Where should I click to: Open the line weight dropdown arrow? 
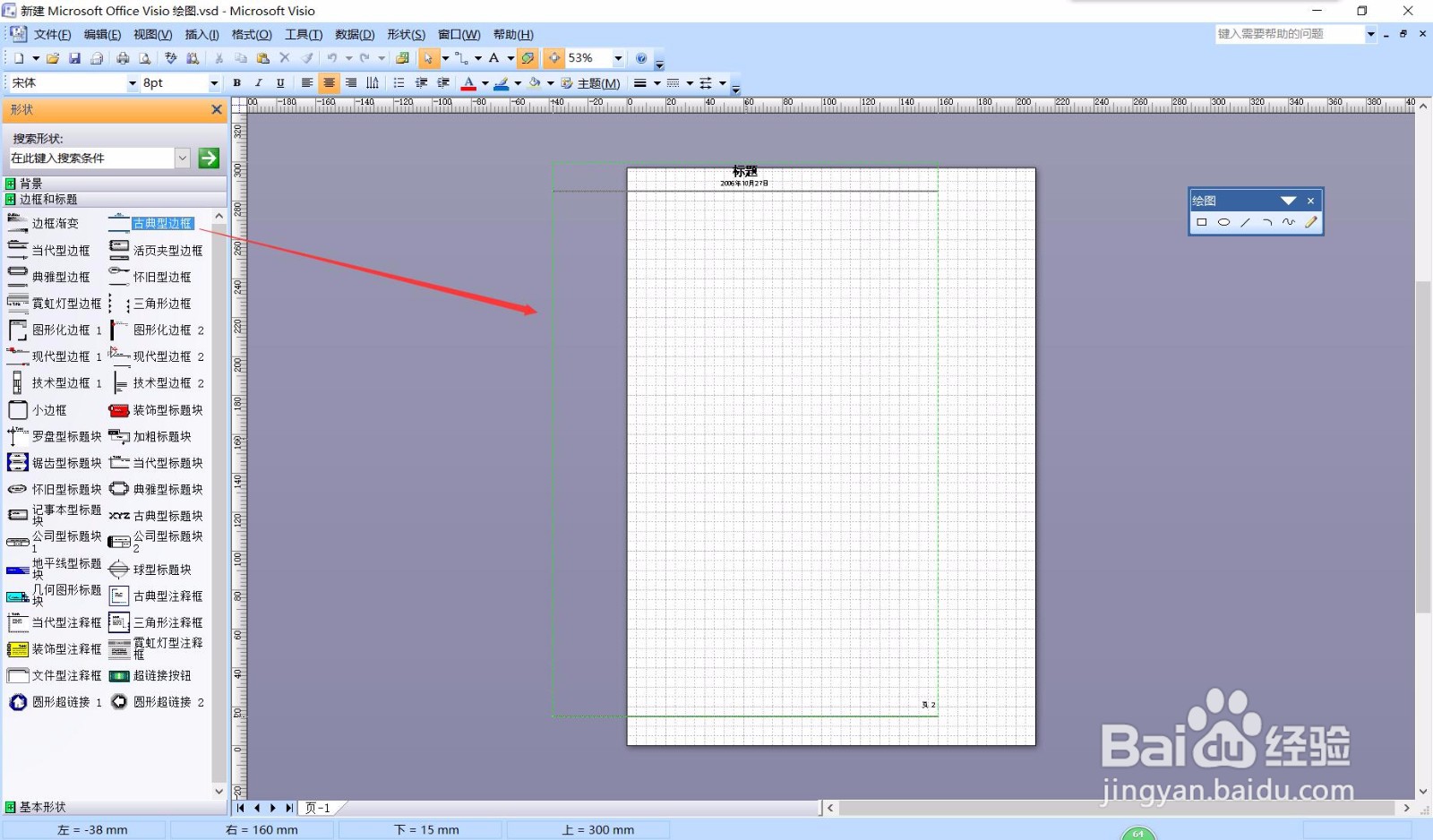point(656,83)
